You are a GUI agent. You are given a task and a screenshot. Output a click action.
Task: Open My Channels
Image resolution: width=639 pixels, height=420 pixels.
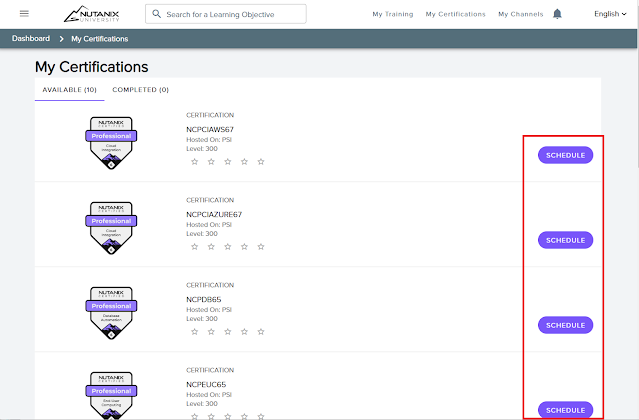point(520,14)
